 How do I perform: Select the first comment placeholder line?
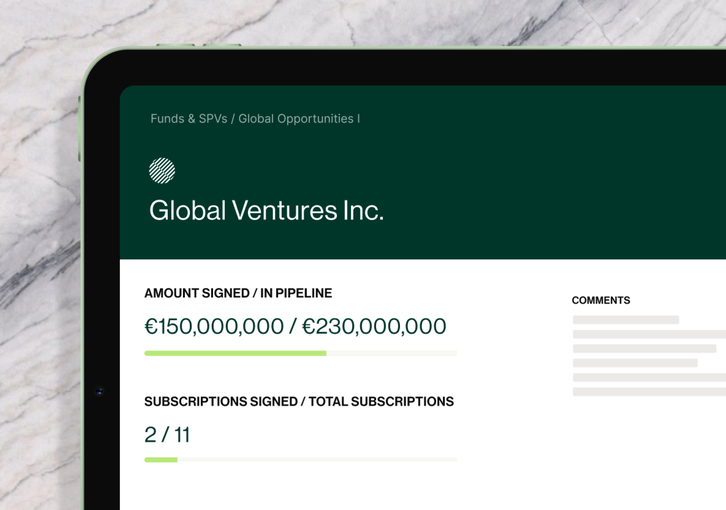(x=626, y=320)
